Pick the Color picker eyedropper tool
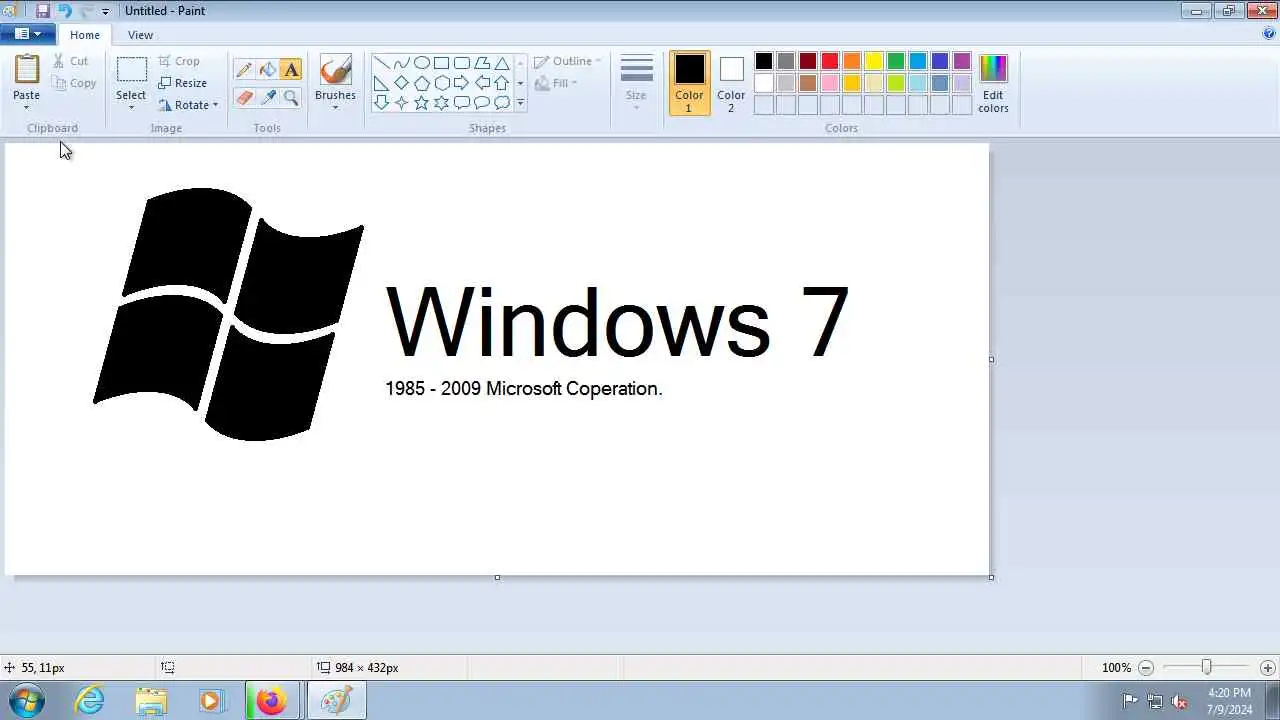 267,97
